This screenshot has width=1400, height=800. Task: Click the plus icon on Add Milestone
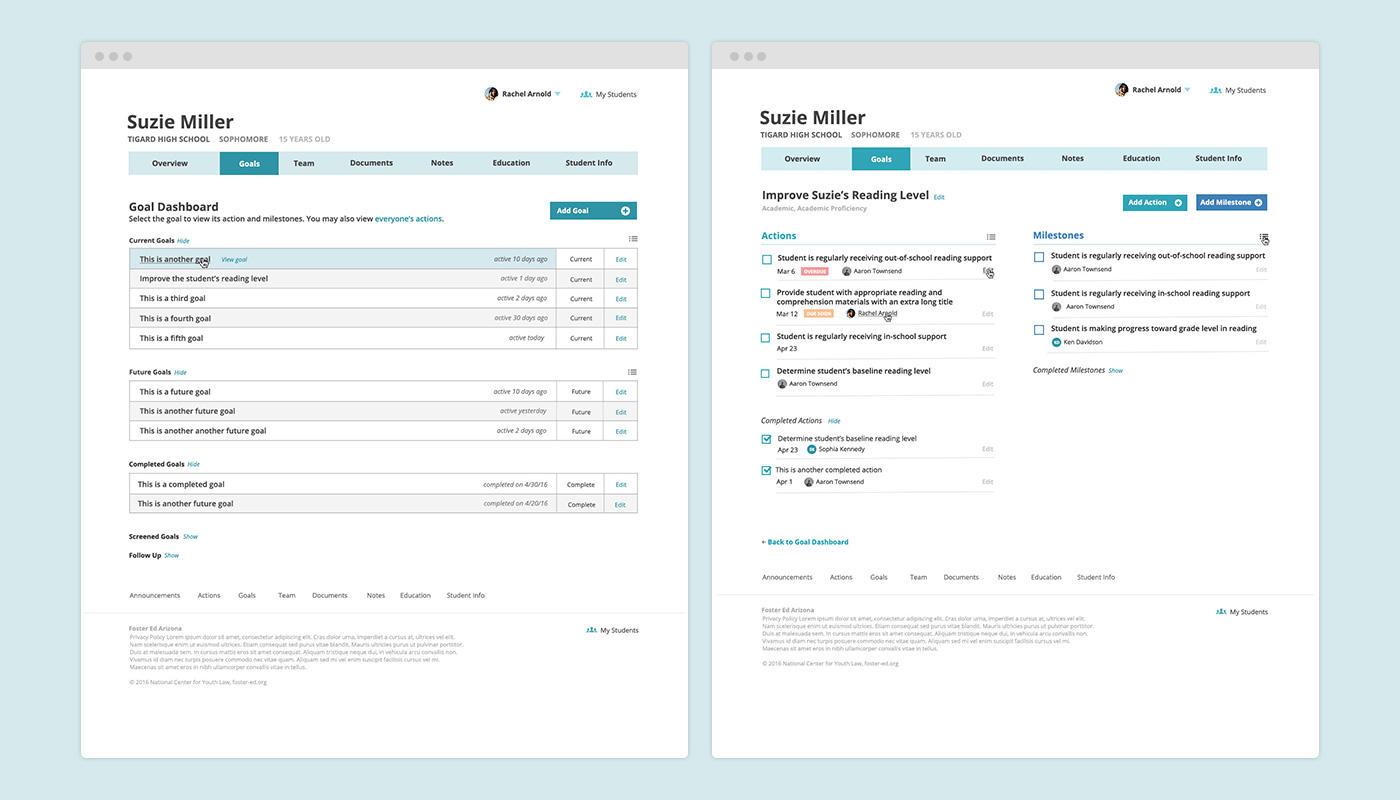pyautogui.click(x=1258, y=203)
